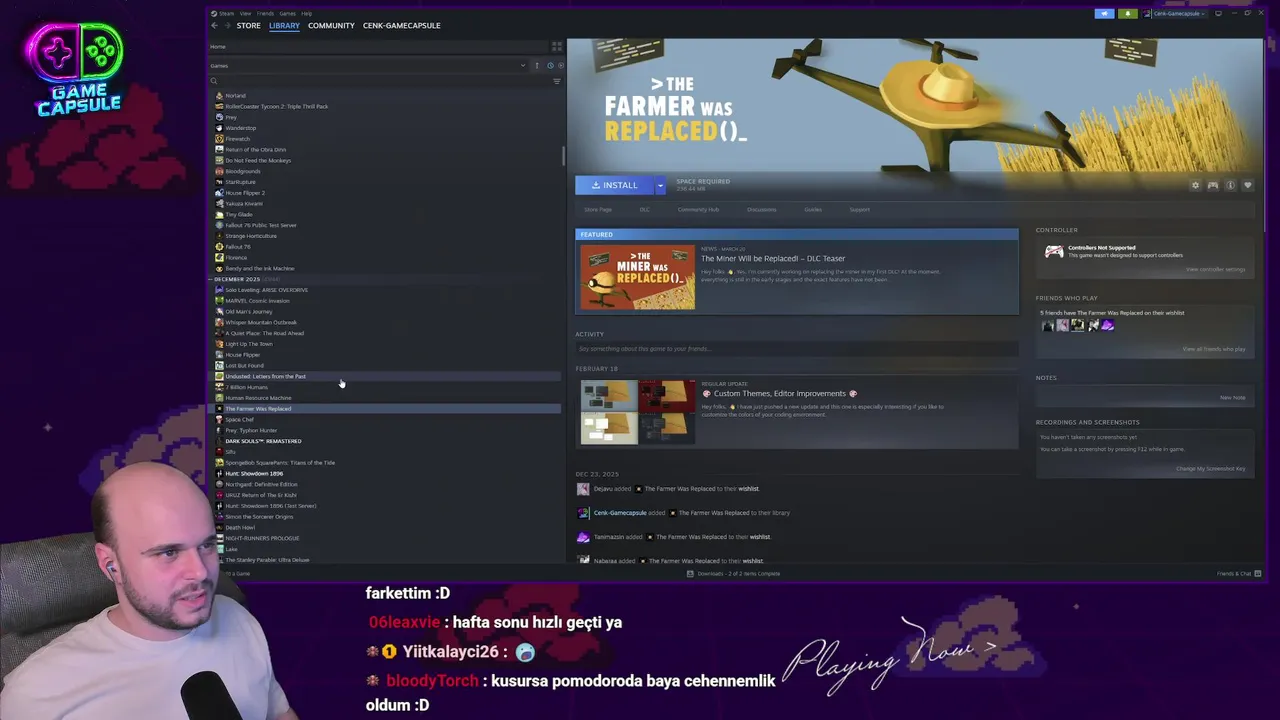The width and height of the screenshot is (1280, 720).
Task: Open View controller settings link
Action: pyautogui.click(x=1216, y=270)
